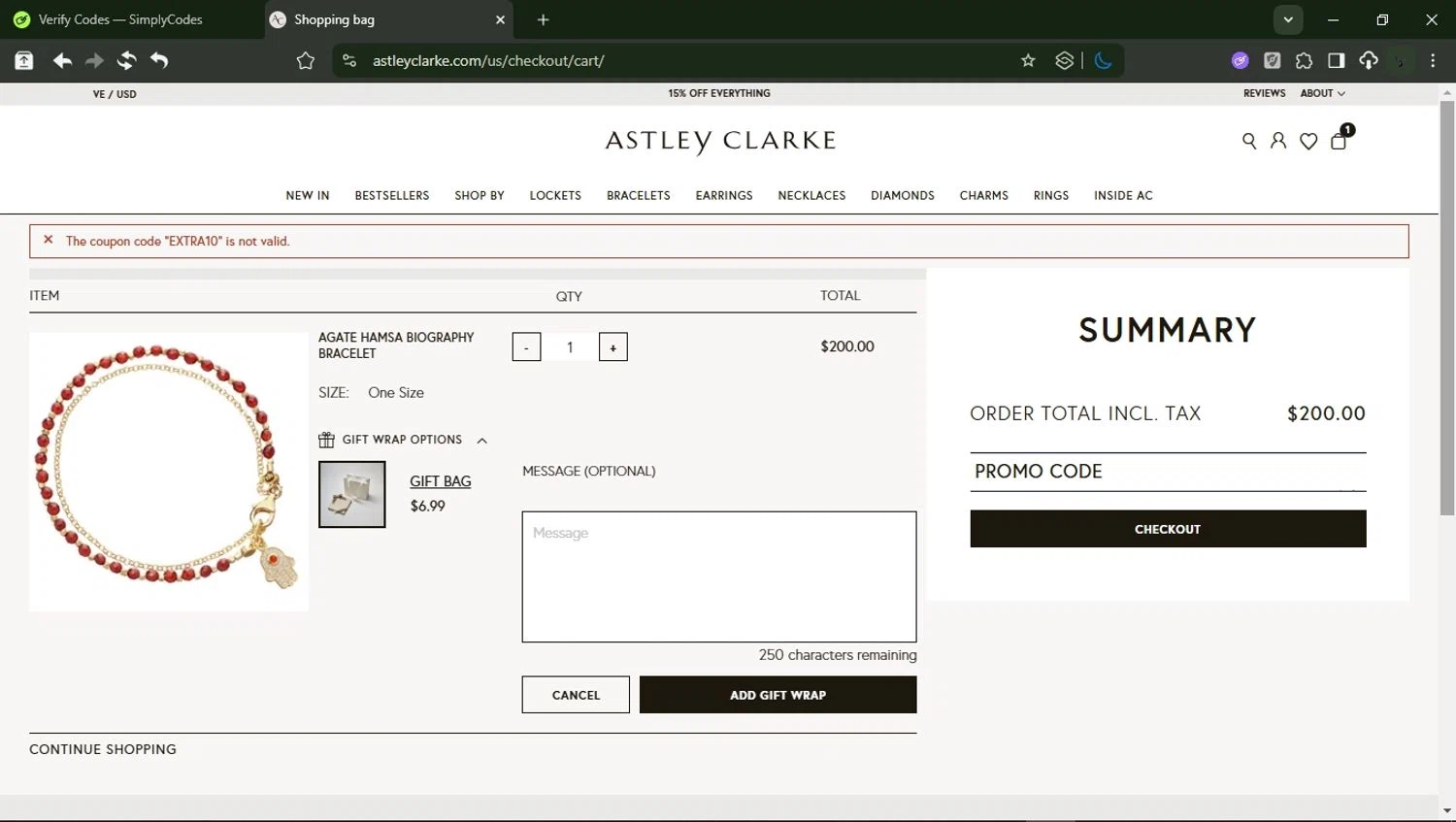Open a new browser tab
The image size is (1456, 822).
pyautogui.click(x=543, y=19)
